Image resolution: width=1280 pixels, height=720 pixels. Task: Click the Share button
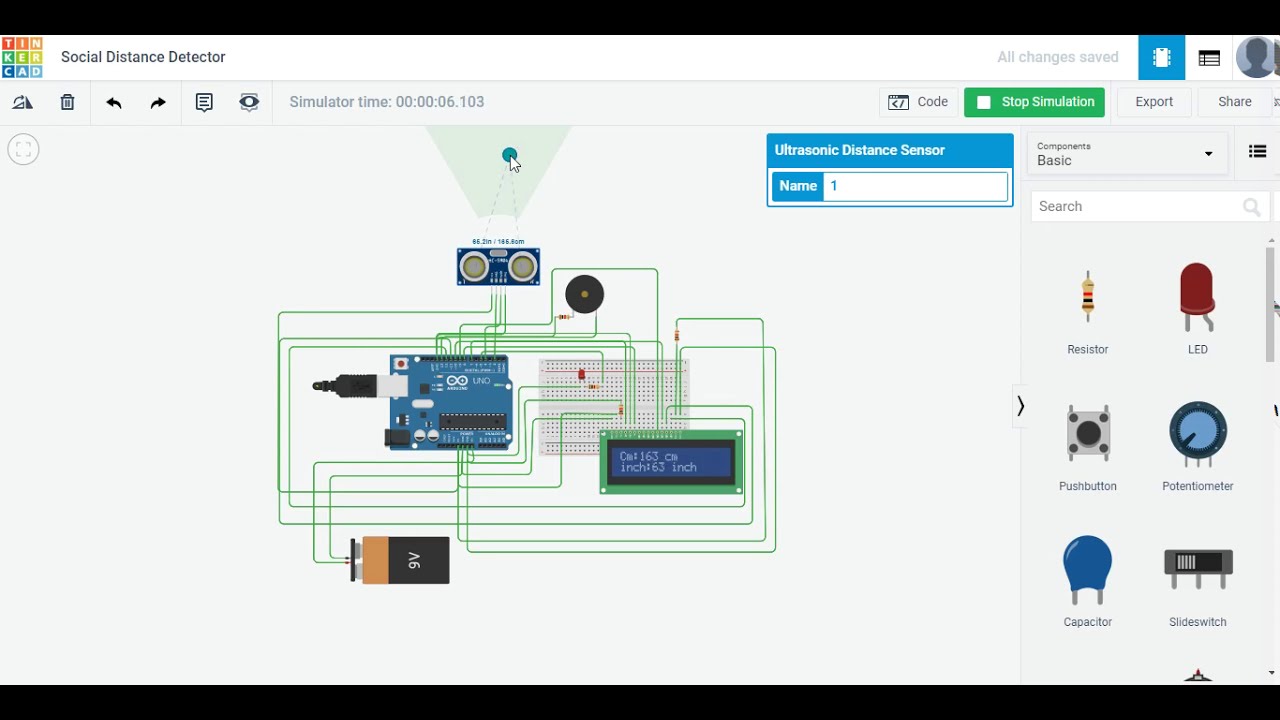(x=1235, y=102)
